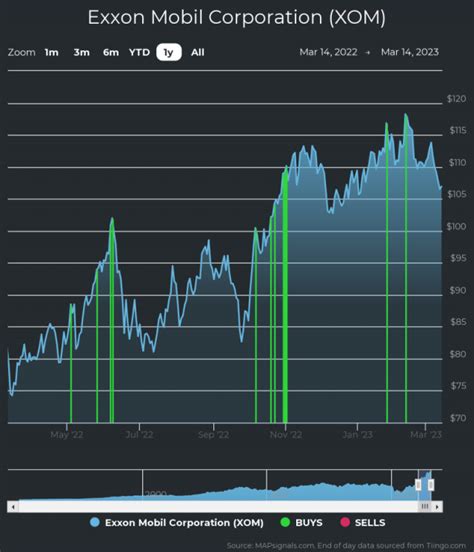Edit the Mar 14, 2023 end date

coord(410,52)
